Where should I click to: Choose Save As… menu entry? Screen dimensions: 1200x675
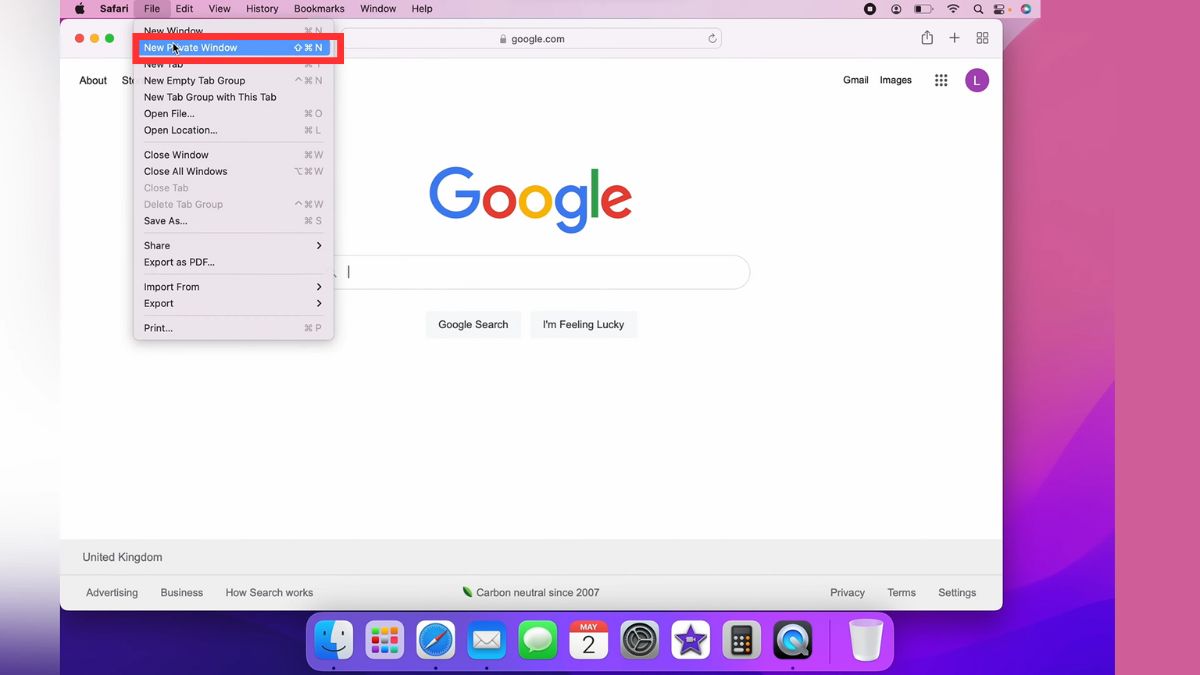pyautogui.click(x=233, y=221)
